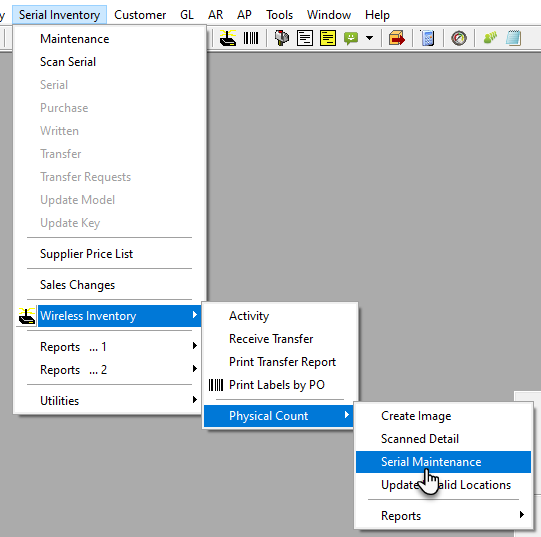Expand Reports under Physical Count
Image resolution: width=541 pixels, height=537 pixels.
(x=443, y=516)
